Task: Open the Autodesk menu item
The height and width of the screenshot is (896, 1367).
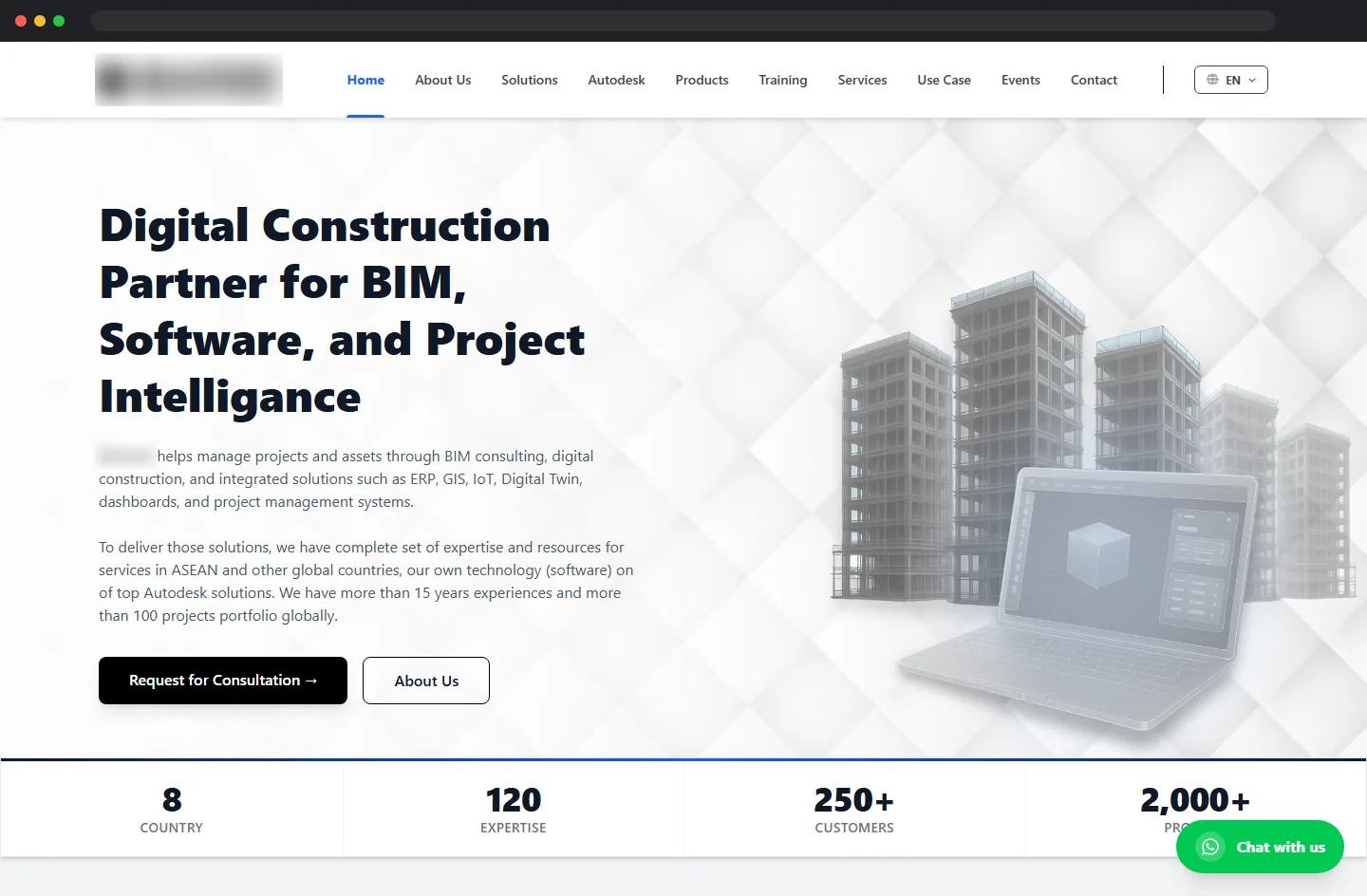Action: click(x=616, y=80)
